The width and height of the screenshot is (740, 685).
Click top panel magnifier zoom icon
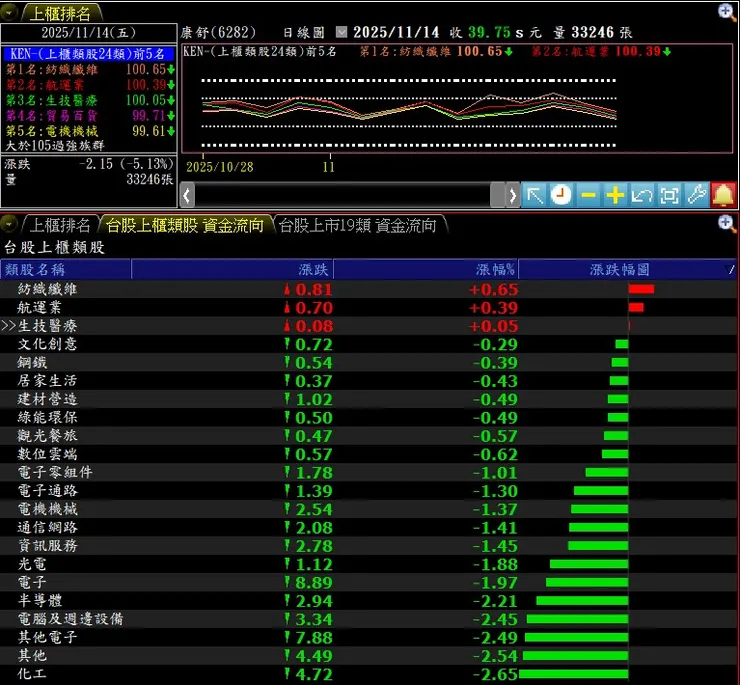727,12
